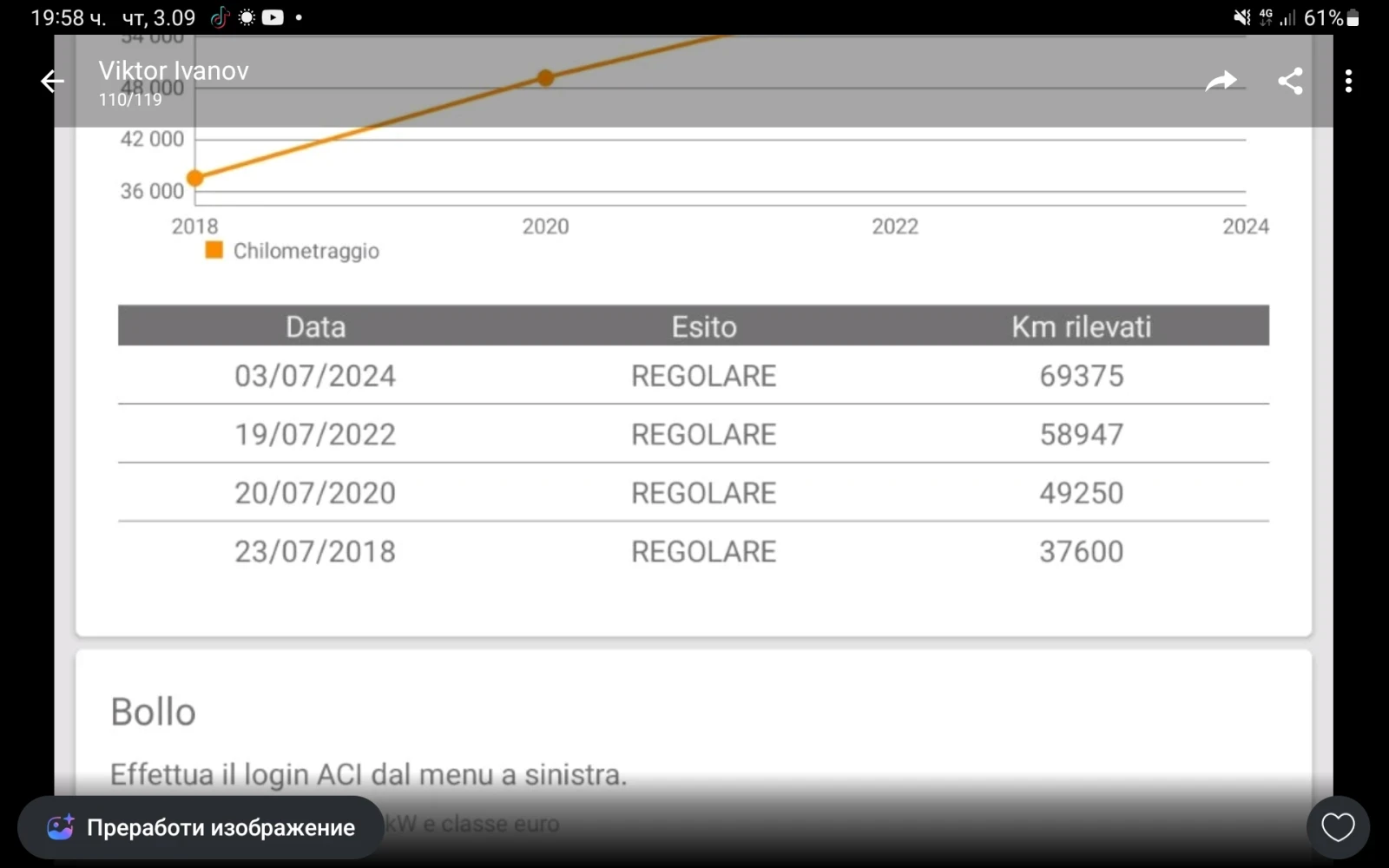Open the three-dot overflow menu
The image size is (1389, 868).
(1348, 82)
